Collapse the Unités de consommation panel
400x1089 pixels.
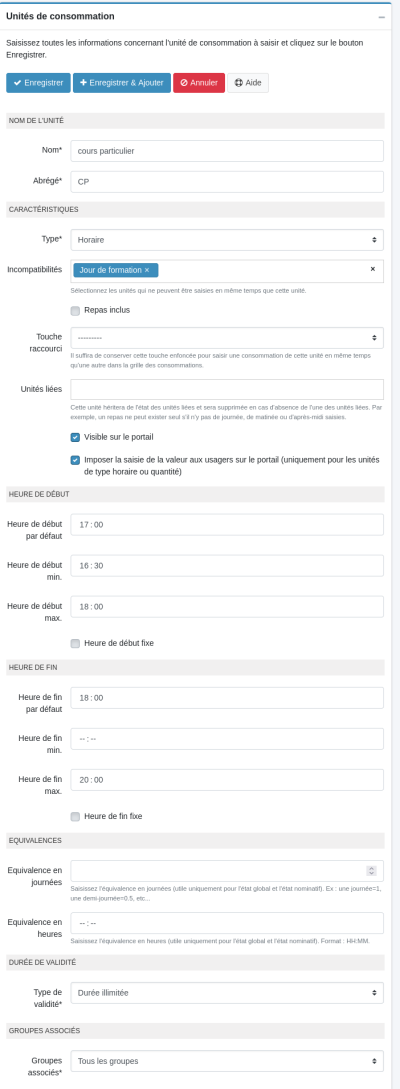[381, 17]
